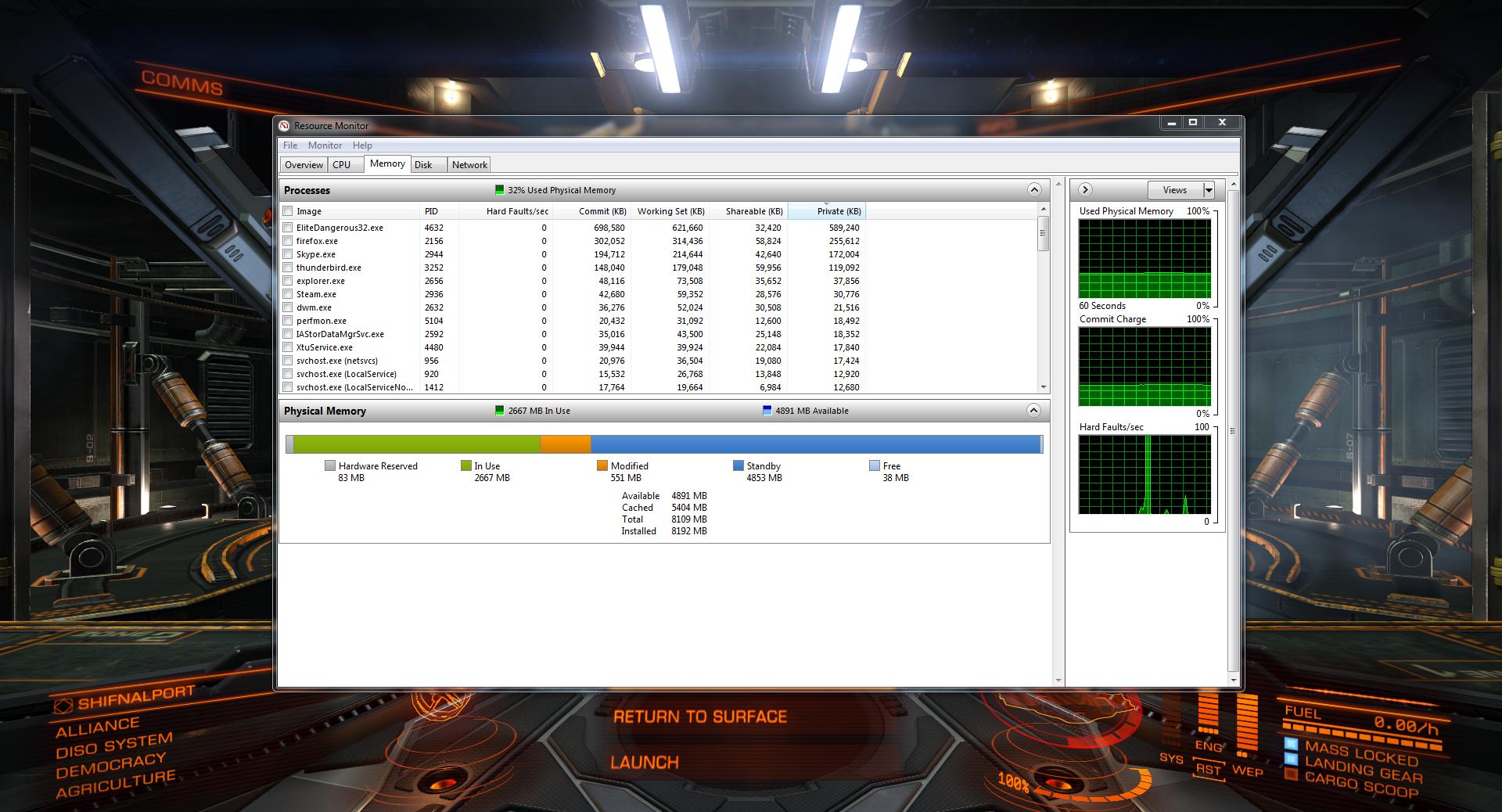Click the green In Use memory bar segment
The width and height of the screenshot is (1502, 812).
(x=417, y=444)
